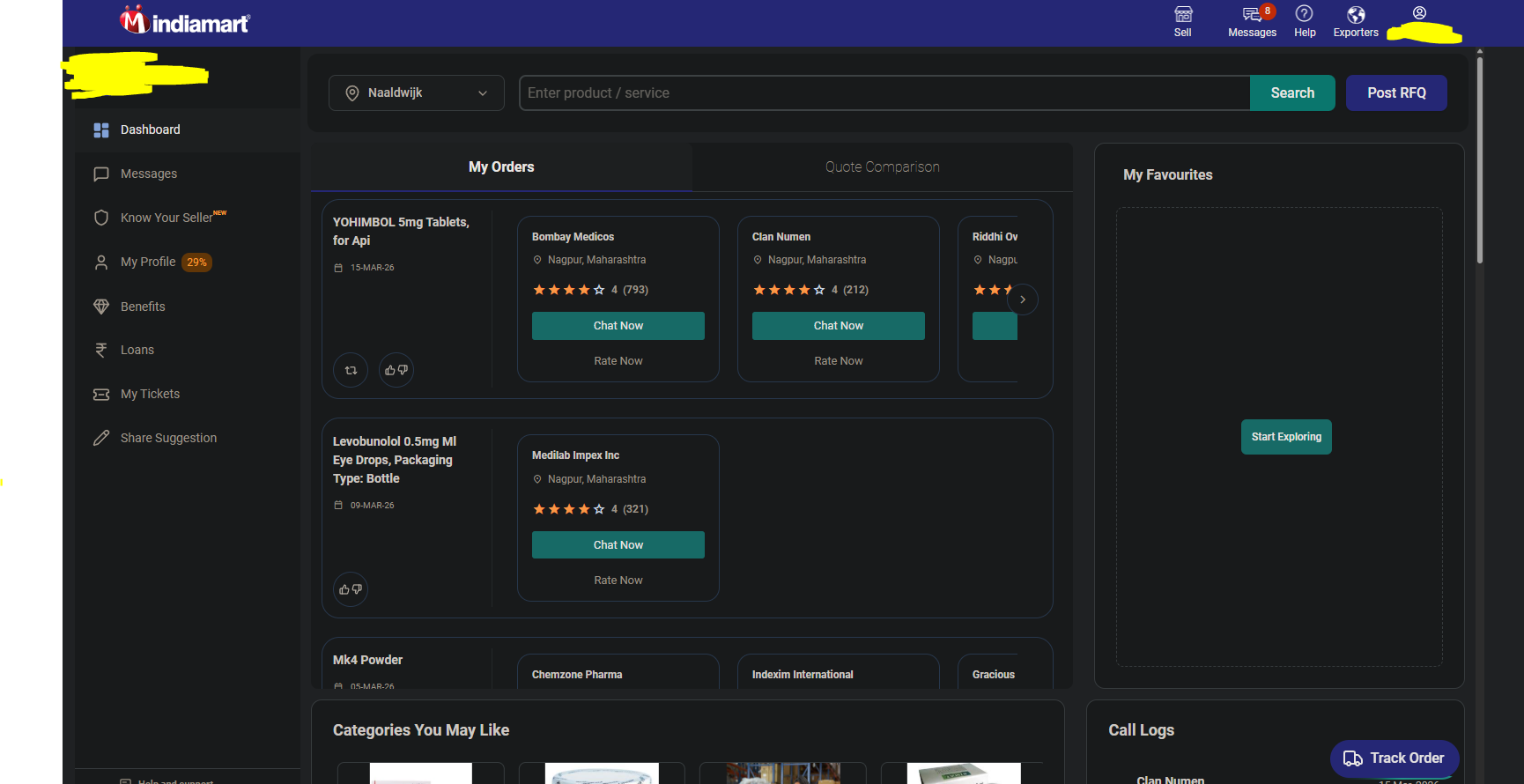Switch to the Quote Comparison tab
The height and width of the screenshot is (784, 1524).
pyautogui.click(x=882, y=167)
